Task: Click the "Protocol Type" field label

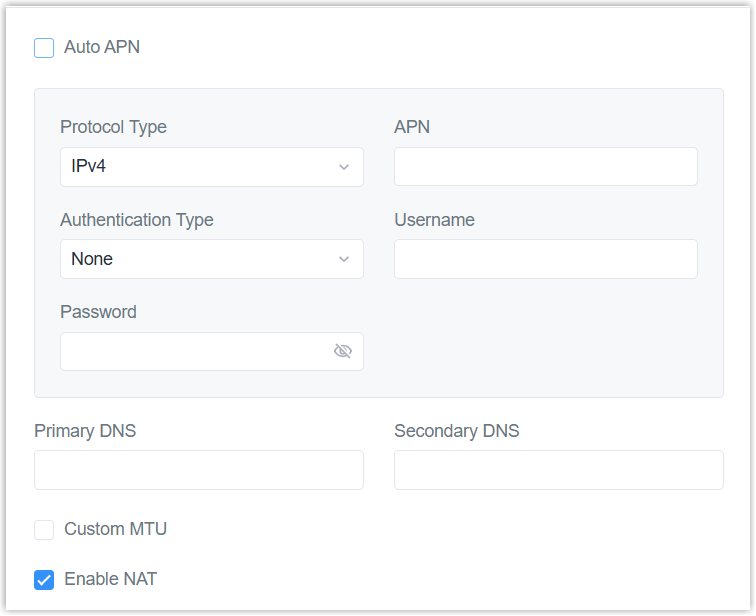Action: [x=113, y=127]
